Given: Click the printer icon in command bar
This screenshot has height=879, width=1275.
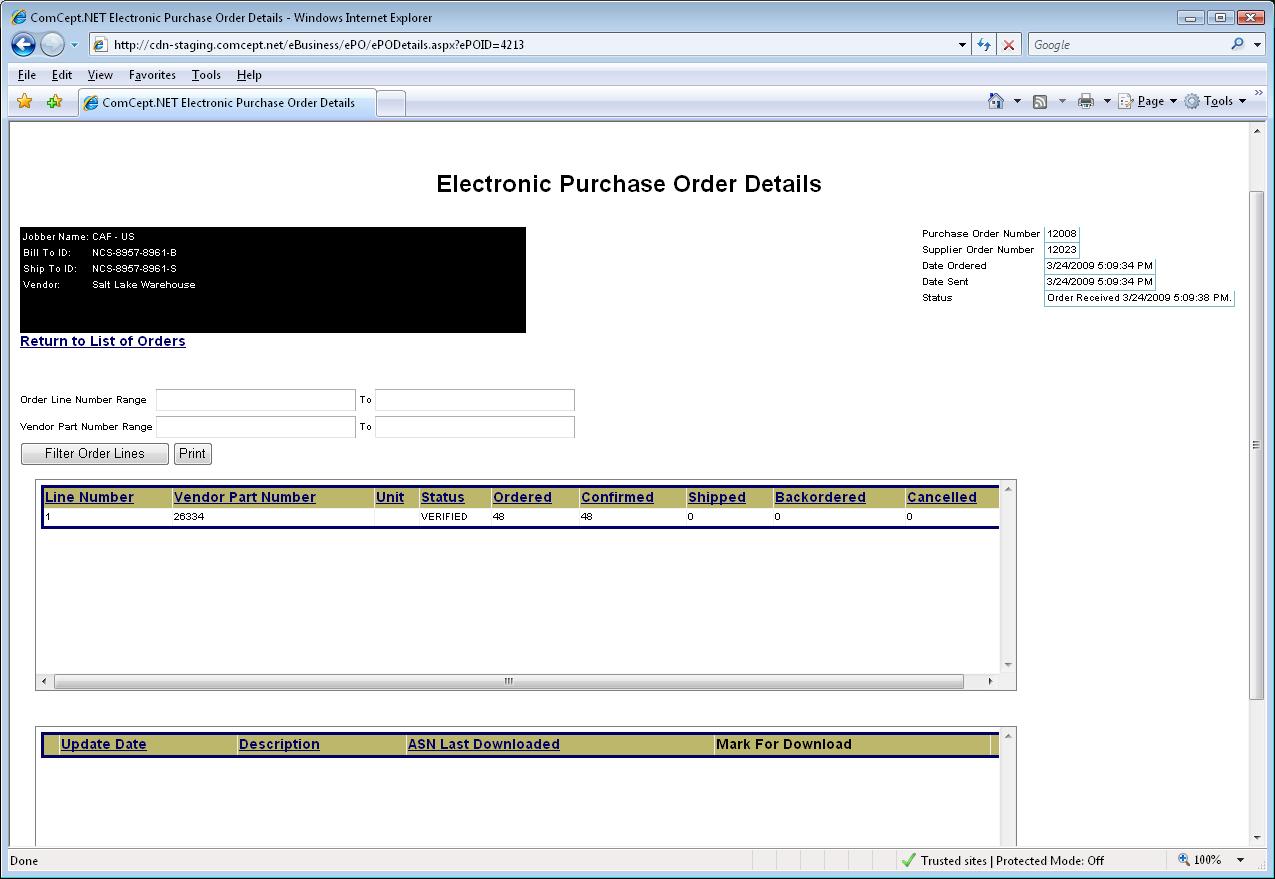Looking at the screenshot, I should (1086, 101).
